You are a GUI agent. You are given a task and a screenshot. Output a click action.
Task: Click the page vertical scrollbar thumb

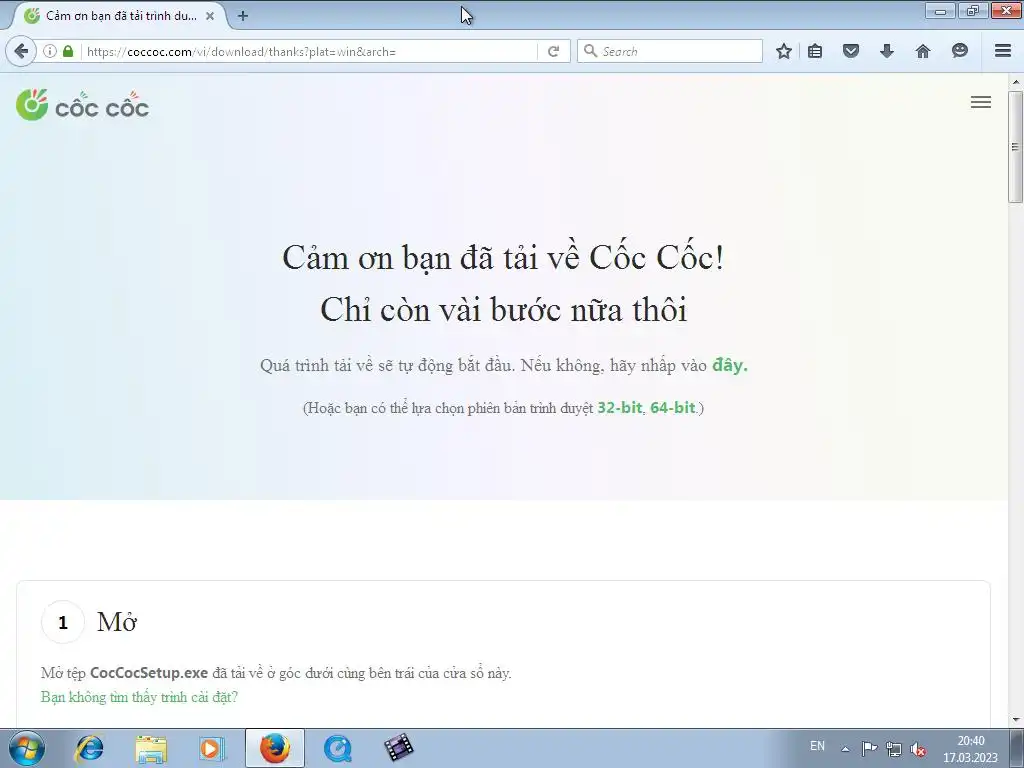point(1015,147)
